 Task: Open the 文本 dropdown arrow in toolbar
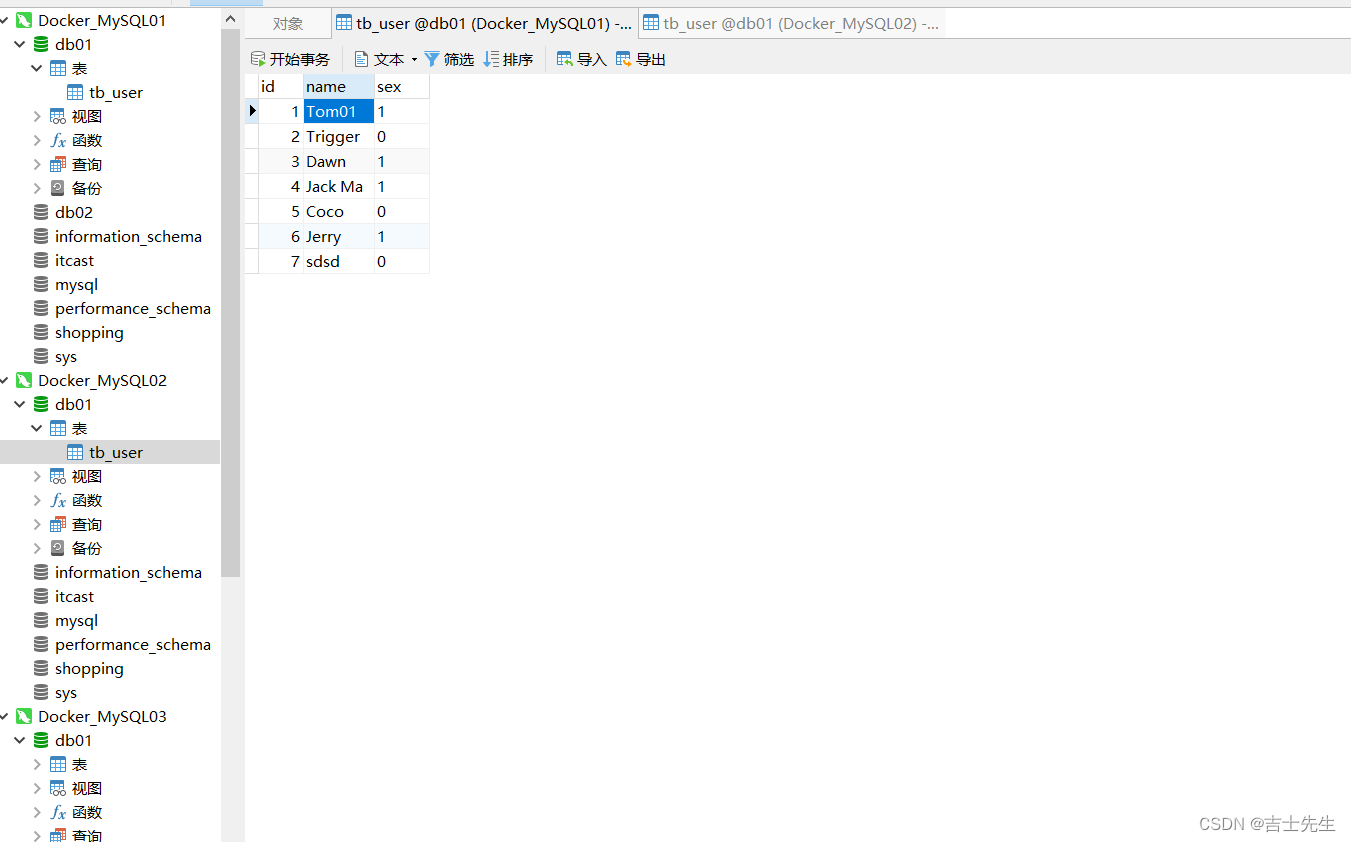point(414,60)
